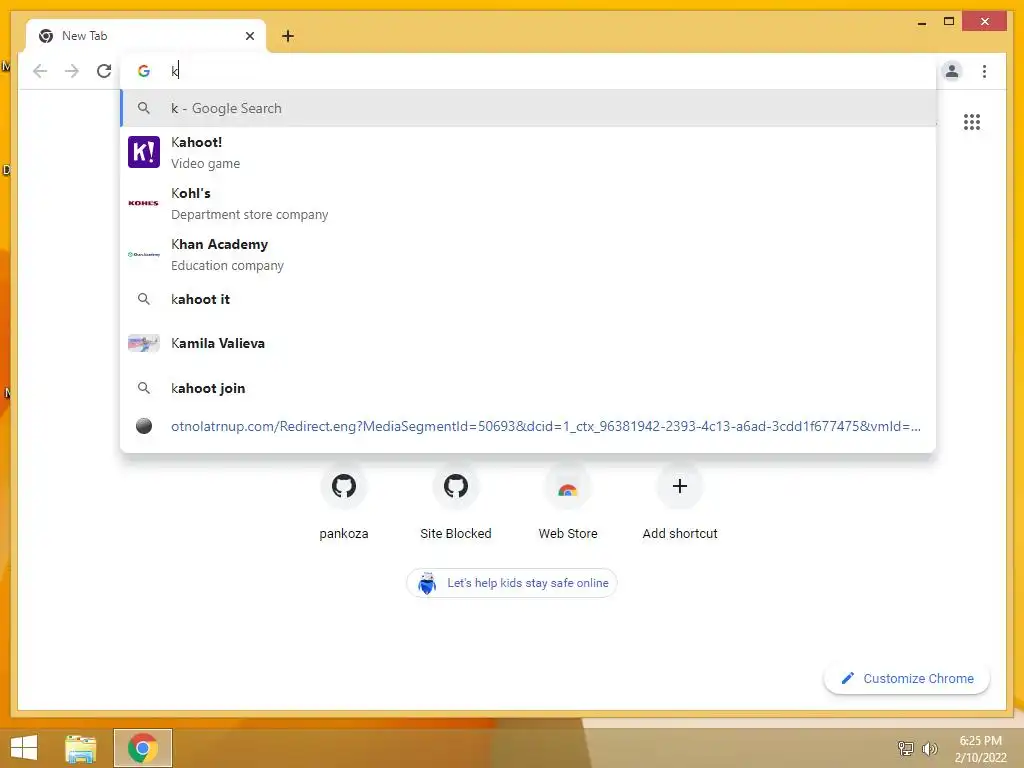Click magnifier icon beside 'kahoot join'

click(x=144, y=388)
